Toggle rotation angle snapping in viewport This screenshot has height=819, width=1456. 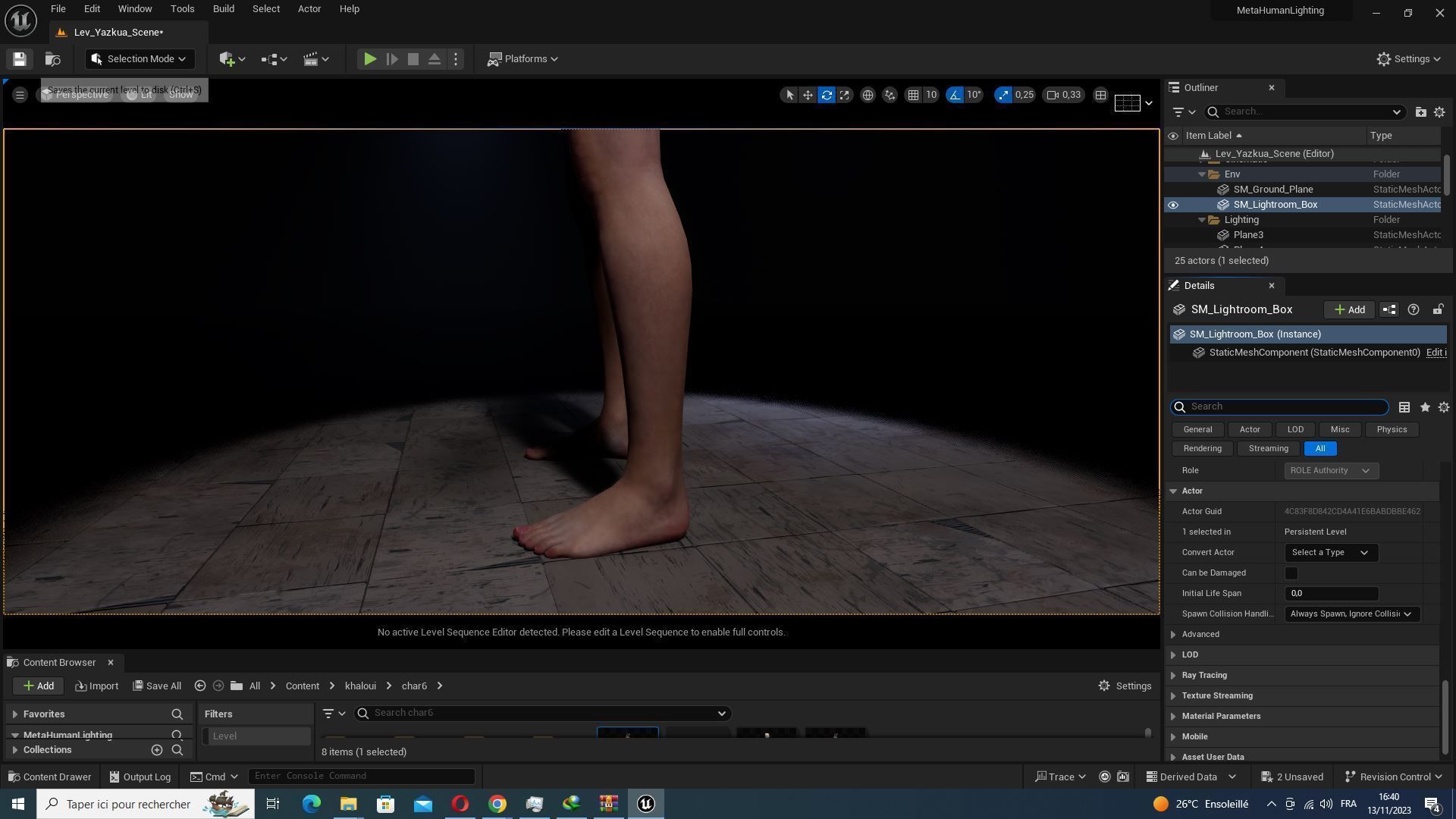(x=955, y=95)
